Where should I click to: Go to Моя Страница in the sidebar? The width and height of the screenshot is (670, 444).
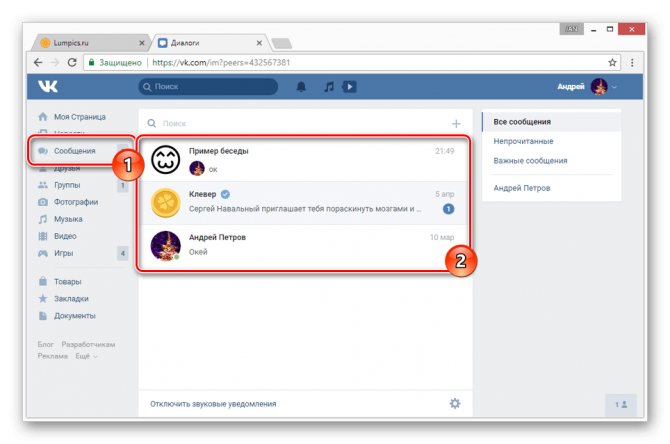point(79,117)
